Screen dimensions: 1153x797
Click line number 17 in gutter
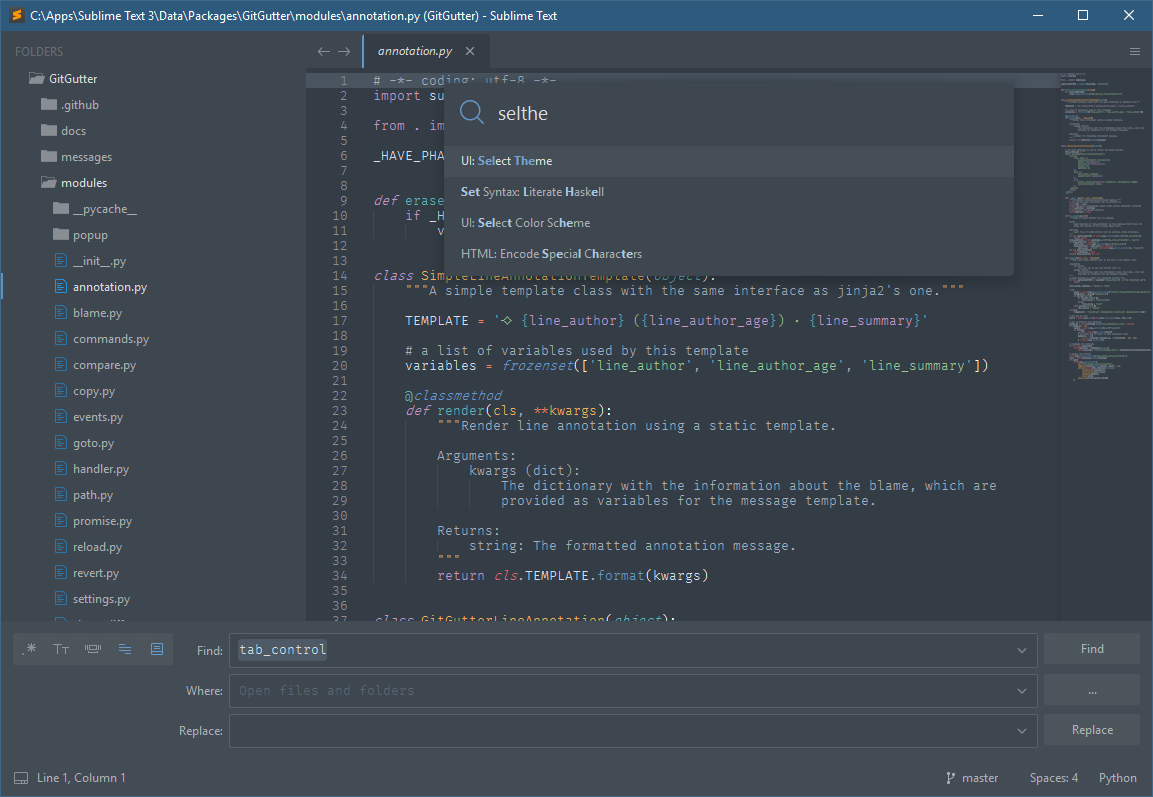click(x=340, y=321)
